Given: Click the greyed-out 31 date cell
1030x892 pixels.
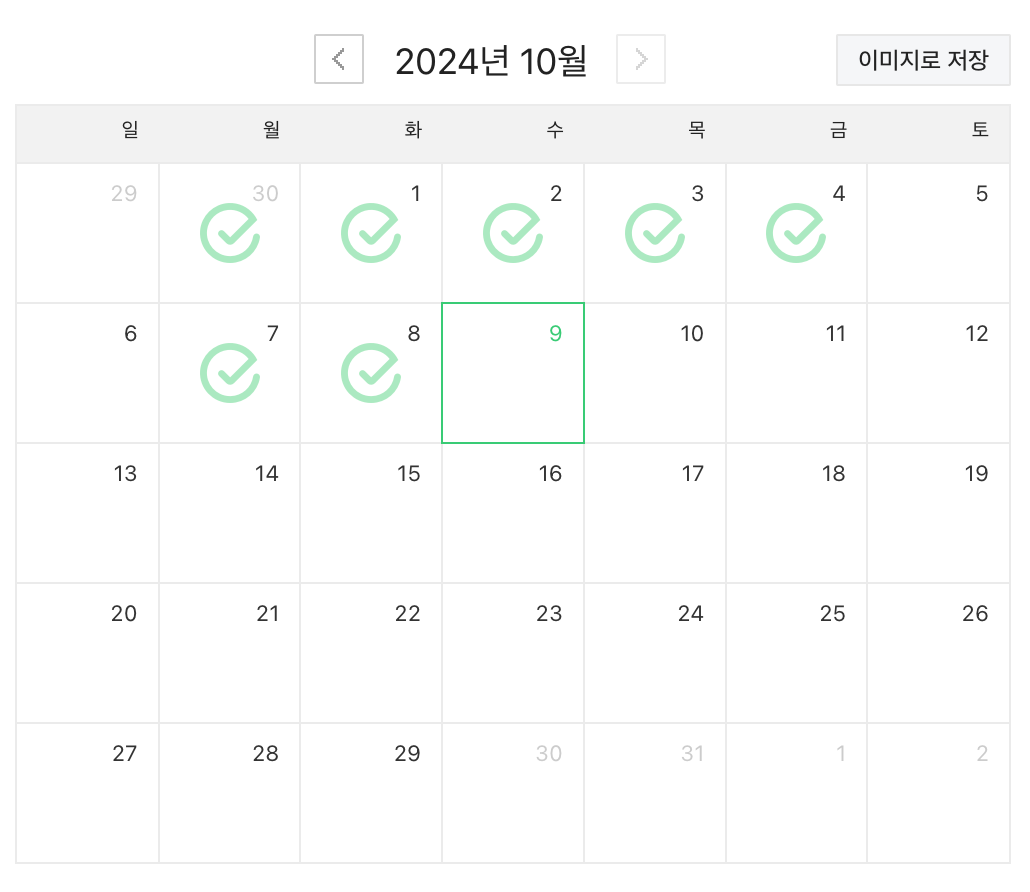Looking at the screenshot, I should [x=655, y=793].
